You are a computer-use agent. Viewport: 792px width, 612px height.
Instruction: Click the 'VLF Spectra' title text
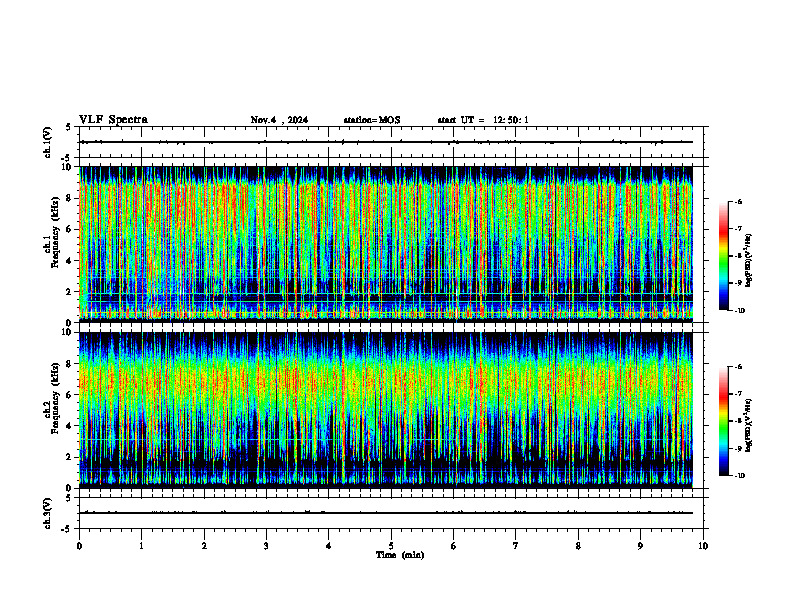[113, 120]
